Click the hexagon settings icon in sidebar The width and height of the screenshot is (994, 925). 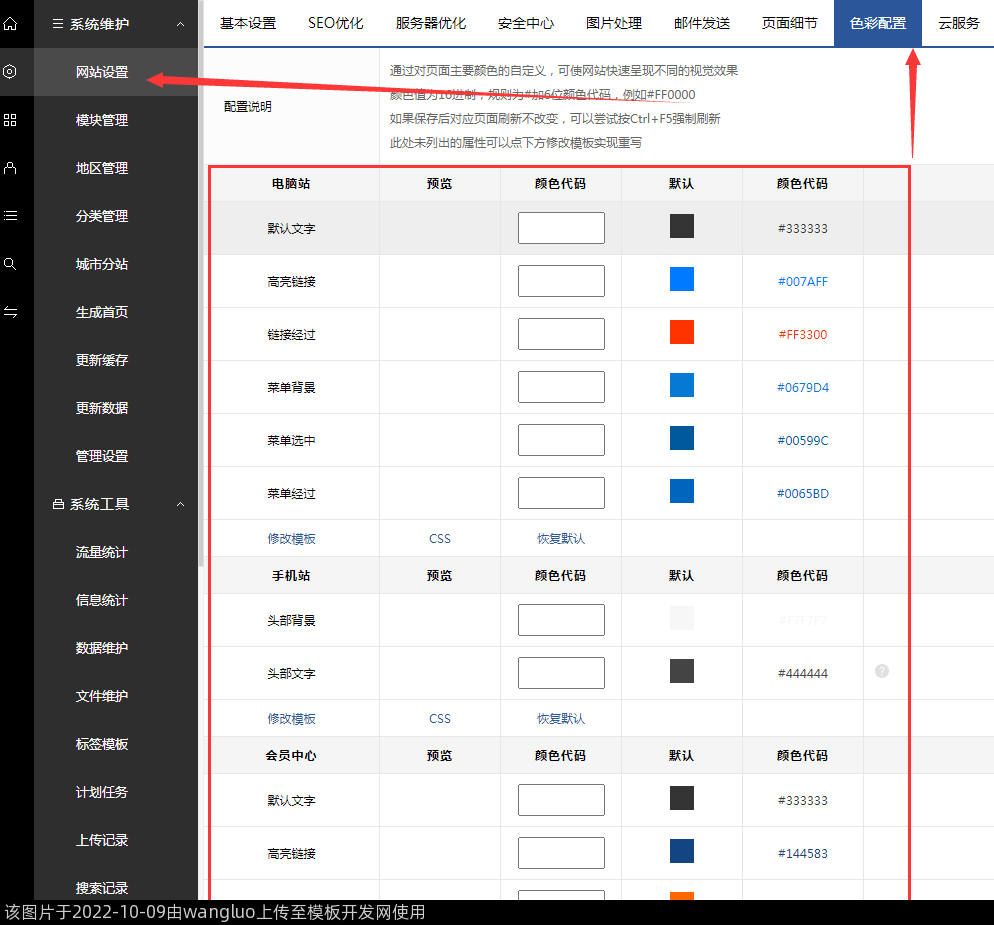(10, 72)
